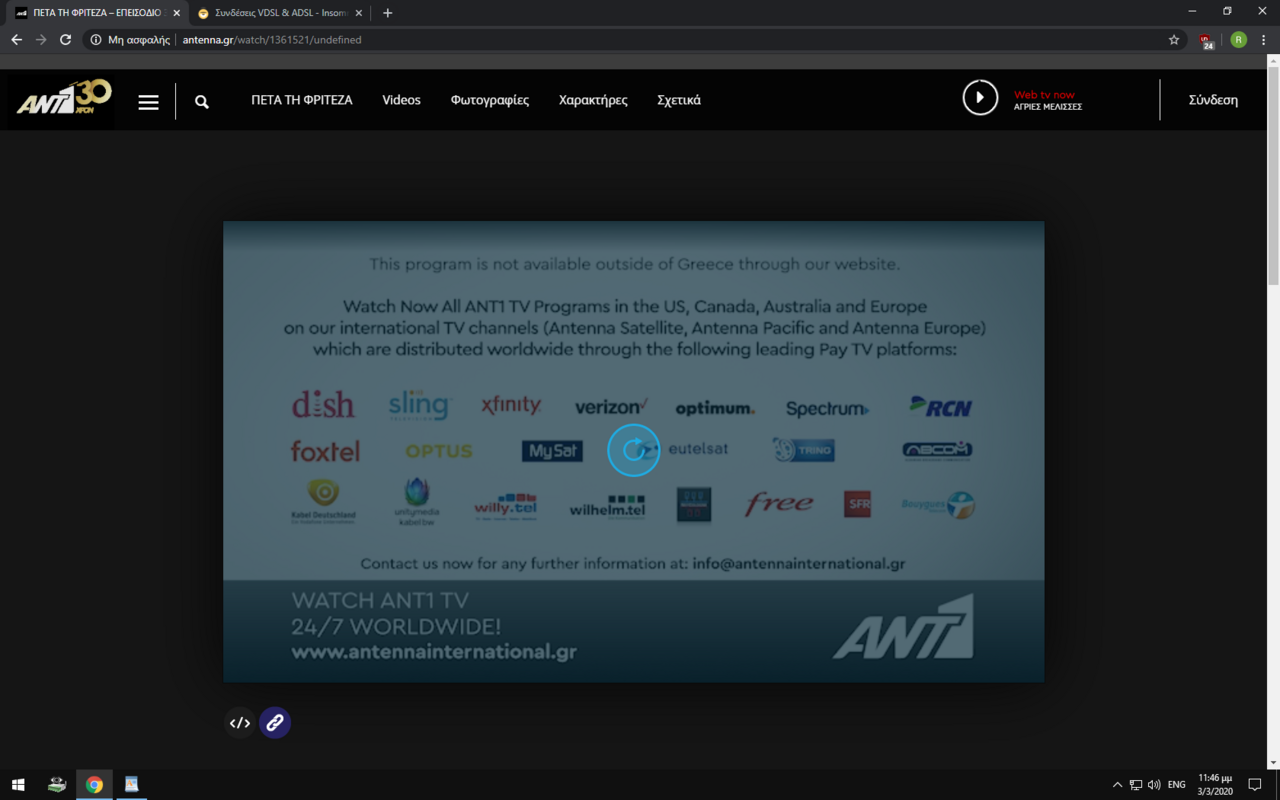The image size is (1280, 800).
Task: Copy the video link with chain icon
Action: coord(275,723)
